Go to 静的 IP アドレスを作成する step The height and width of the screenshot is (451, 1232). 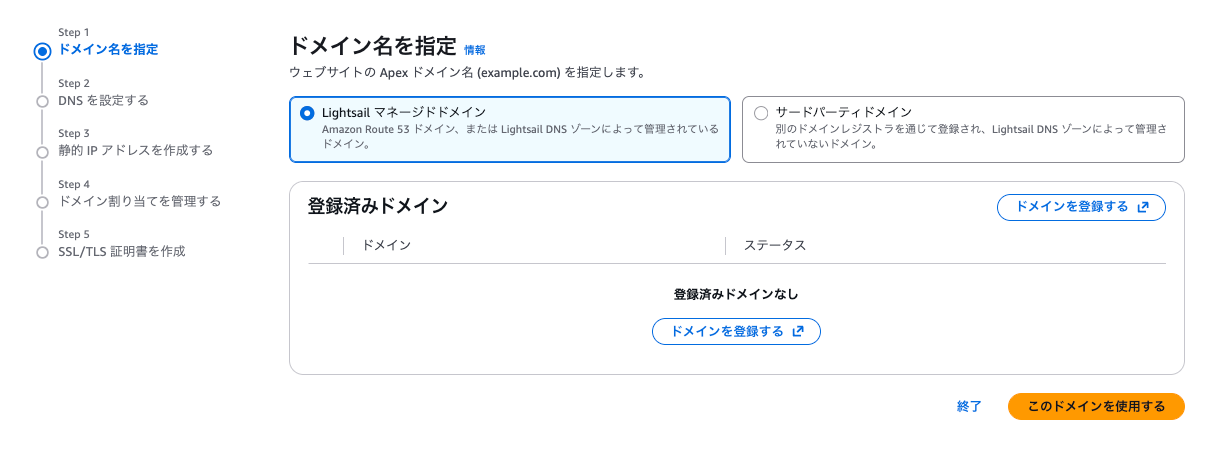point(135,151)
